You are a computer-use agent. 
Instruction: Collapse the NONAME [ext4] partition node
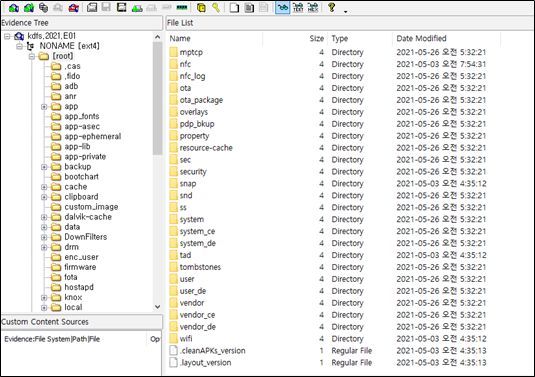click(x=19, y=46)
